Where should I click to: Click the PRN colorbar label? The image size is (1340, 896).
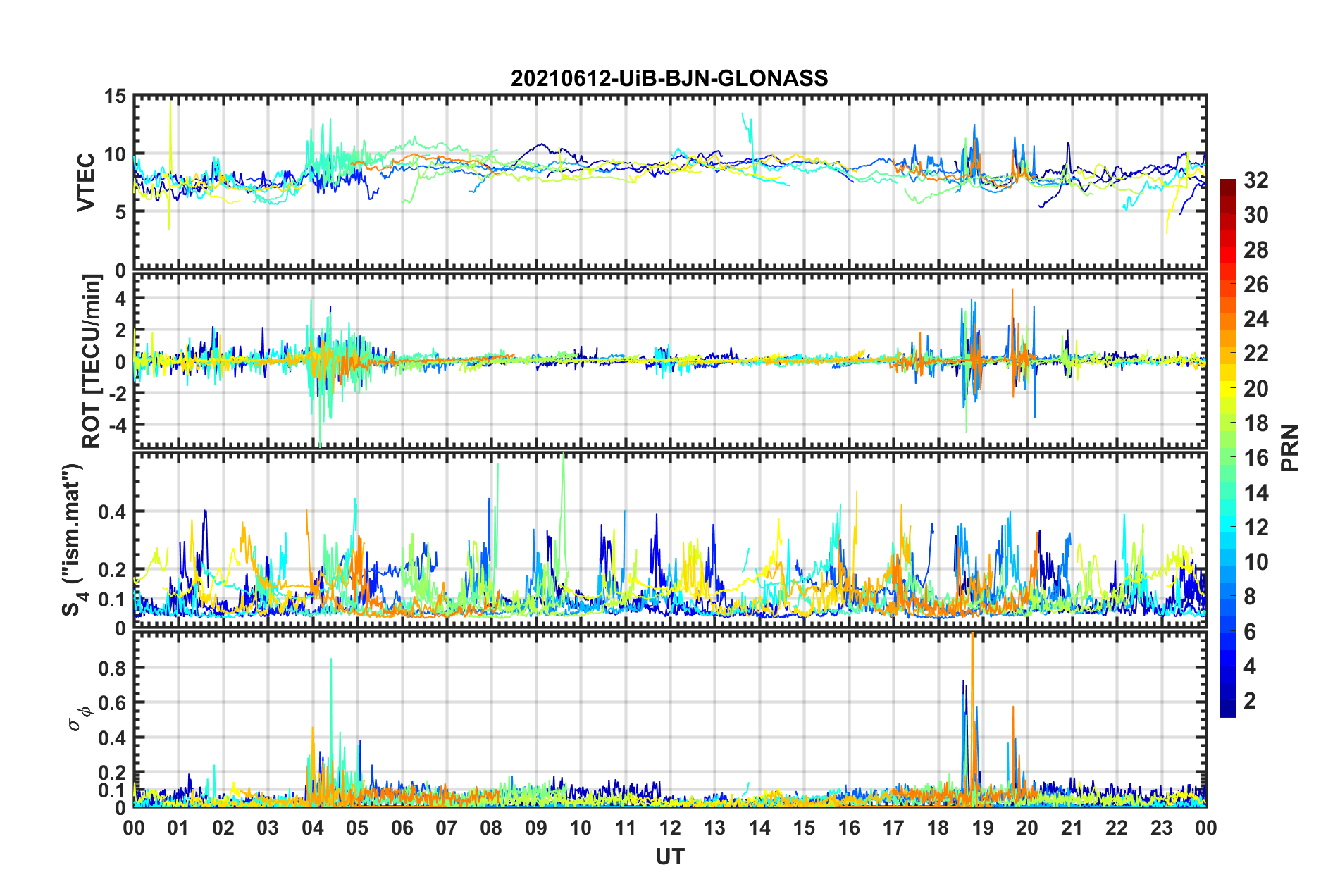(1290, 448)
